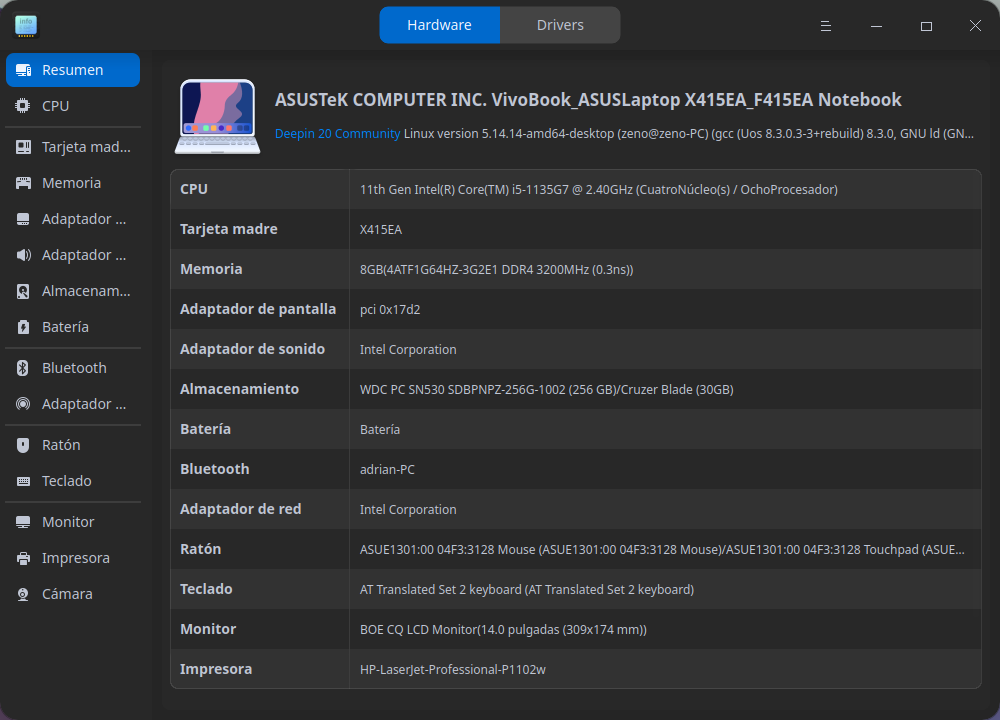Open the hamburger main menu
Image resolution: width=1000 pixels, height=720 pixels.
pyautogui.click(x=826, y=26)
